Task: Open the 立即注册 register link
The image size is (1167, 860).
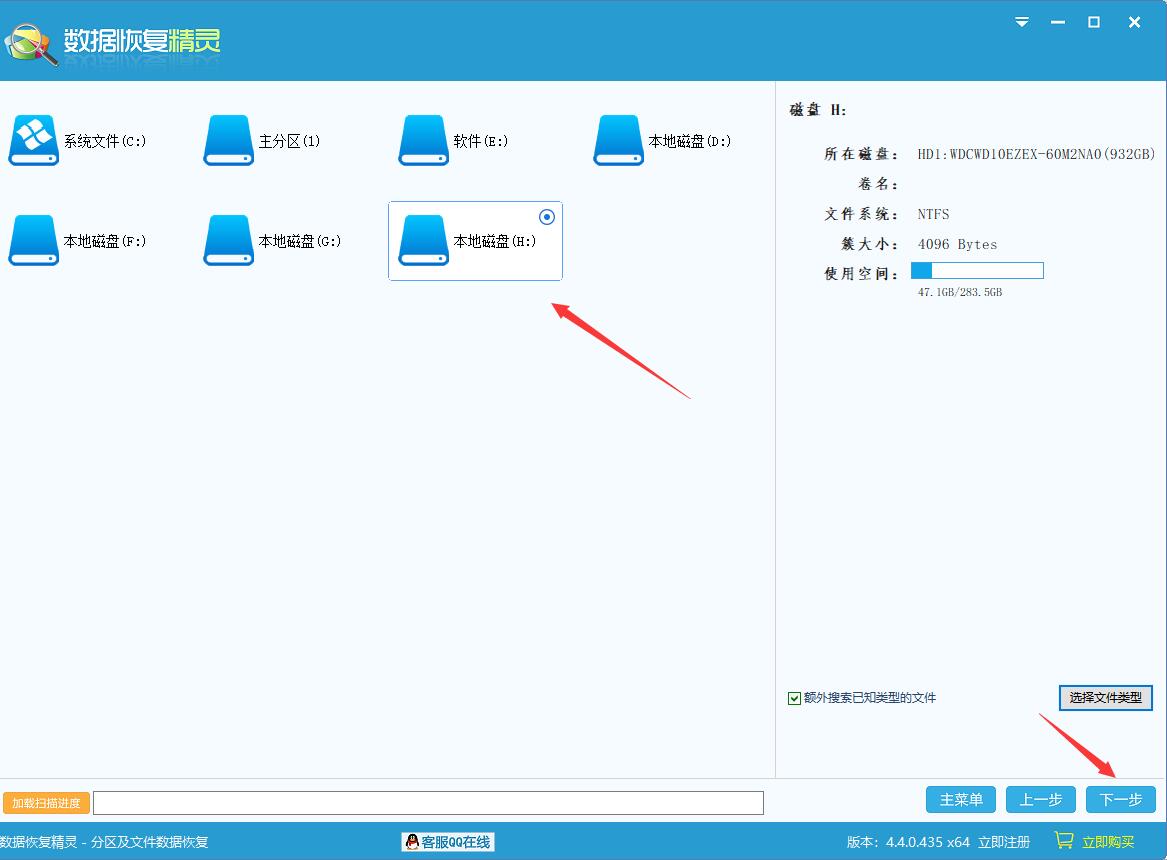Action: point(1003,842)
